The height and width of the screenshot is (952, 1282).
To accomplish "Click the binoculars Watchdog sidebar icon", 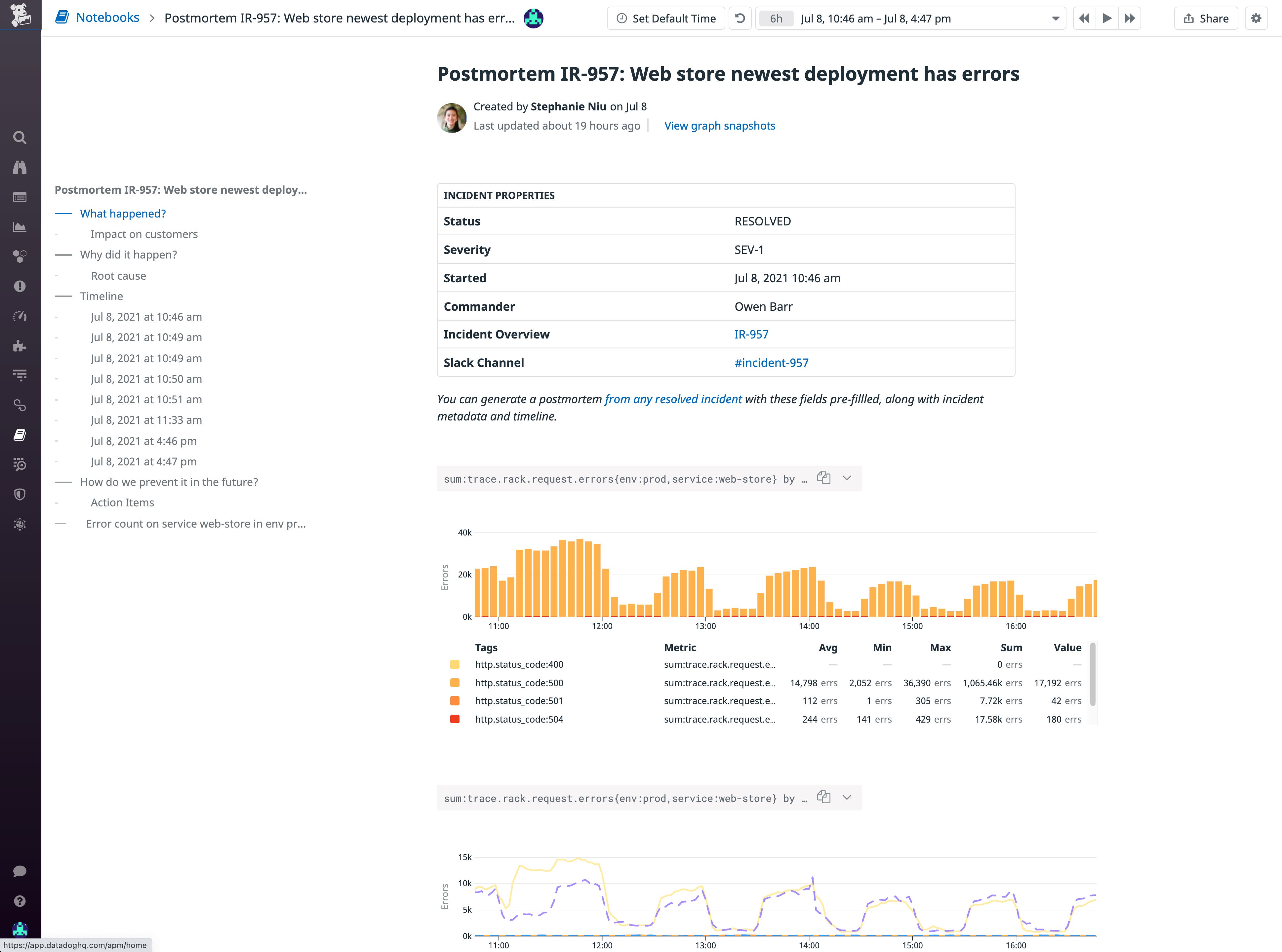I will coord(20,168).
